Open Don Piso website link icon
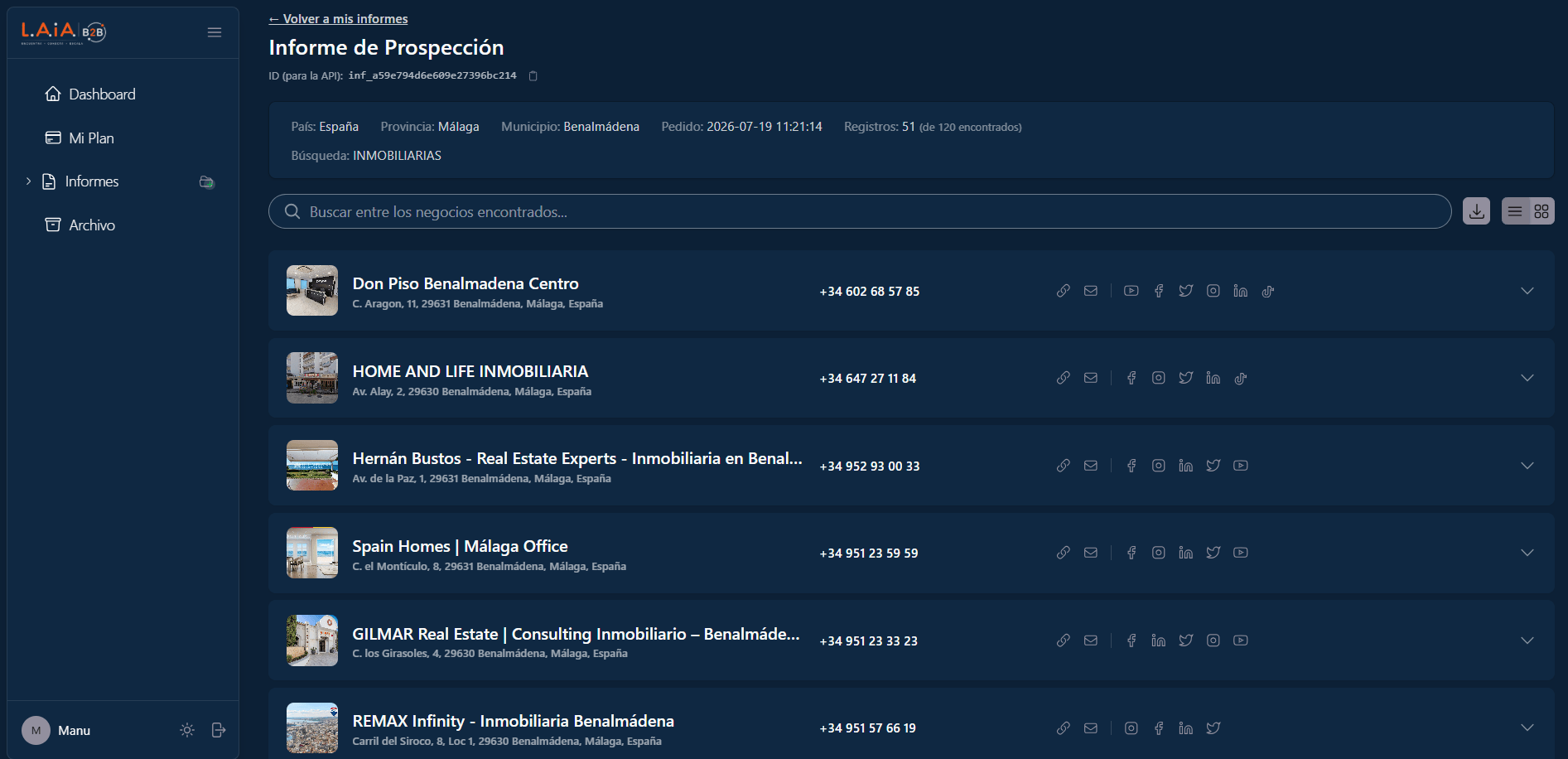1568x759 pixels. coord(1064,291)
